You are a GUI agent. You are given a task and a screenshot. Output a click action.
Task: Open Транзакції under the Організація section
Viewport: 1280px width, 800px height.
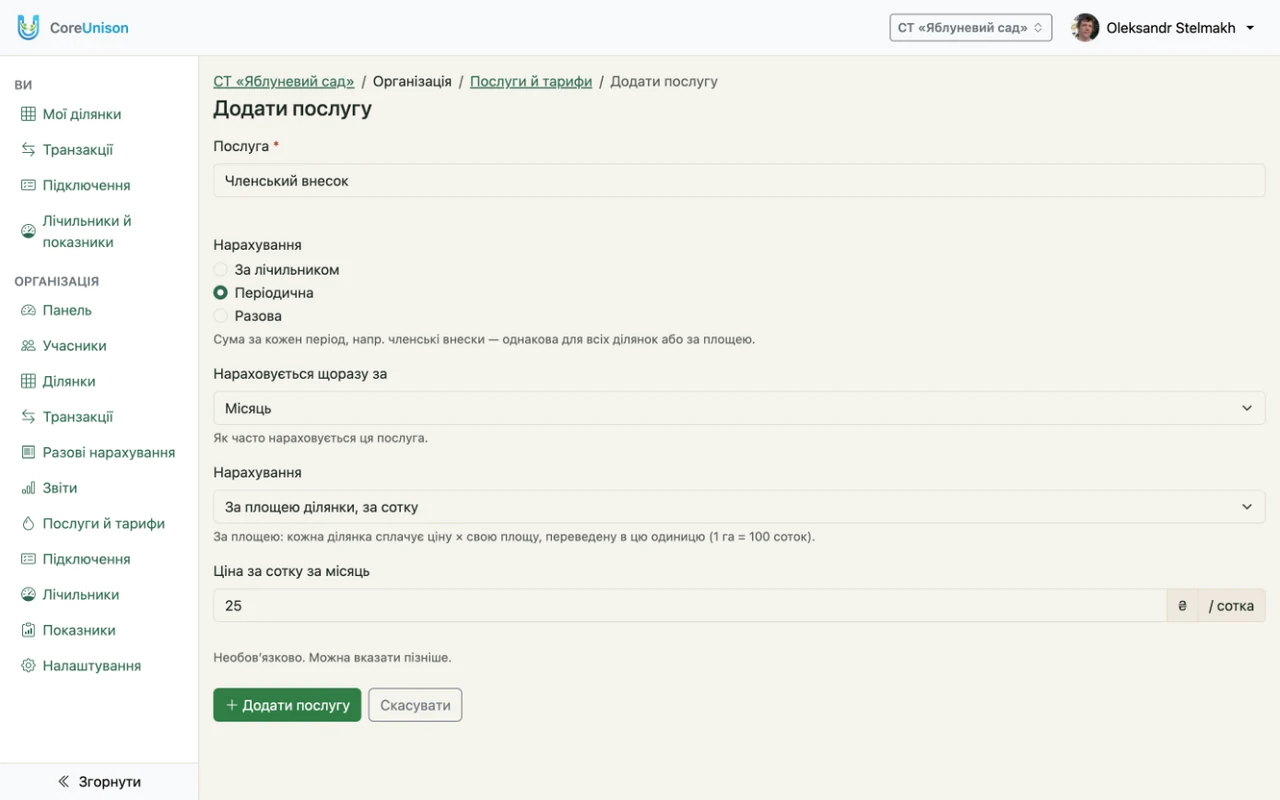(78, 417)
